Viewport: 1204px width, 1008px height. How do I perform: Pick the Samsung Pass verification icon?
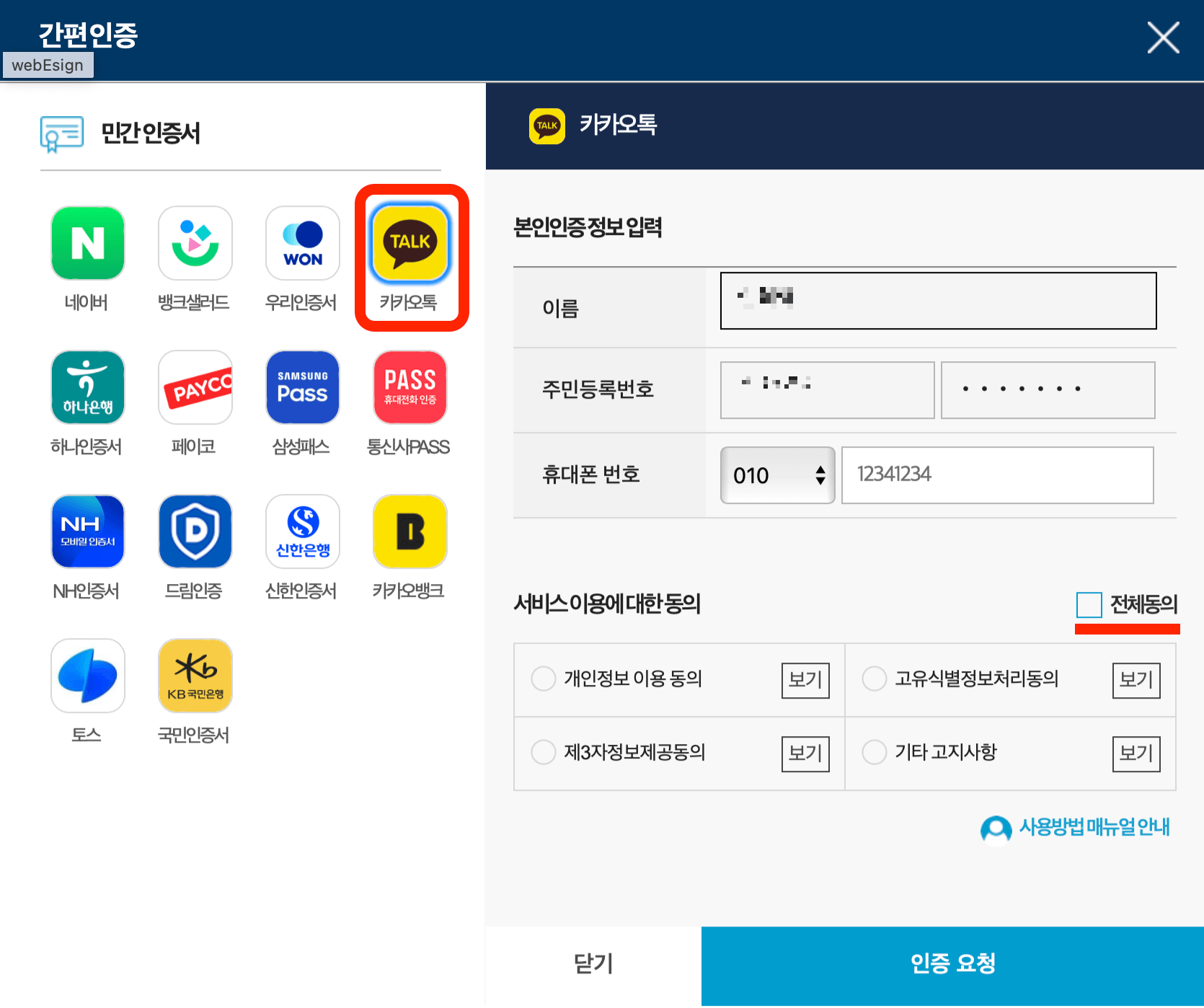tap(302, 387)
